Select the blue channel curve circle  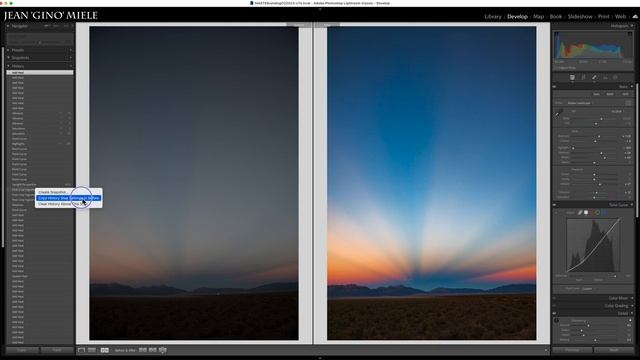[x=604, y=213]
